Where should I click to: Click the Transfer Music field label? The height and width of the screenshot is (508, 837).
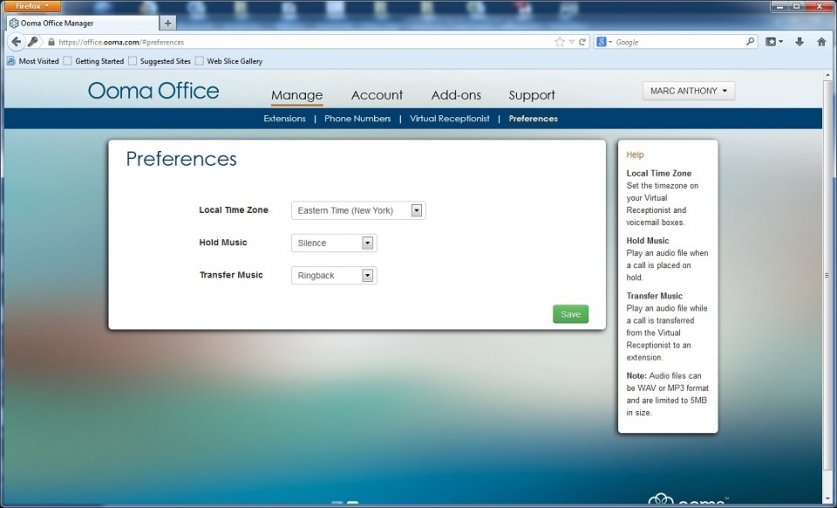coord(231,275)
